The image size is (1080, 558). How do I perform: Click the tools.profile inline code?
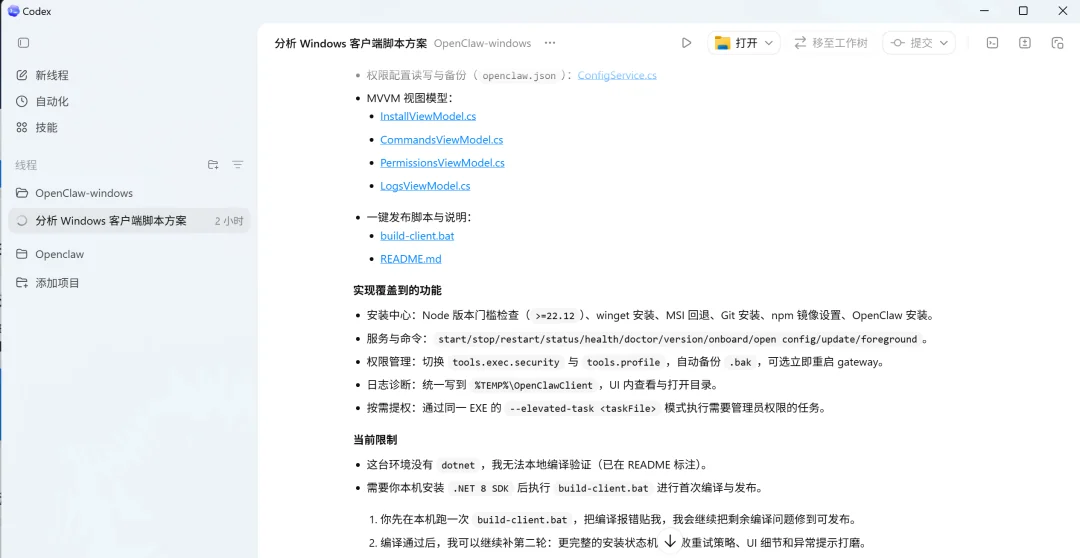[623, 362]
